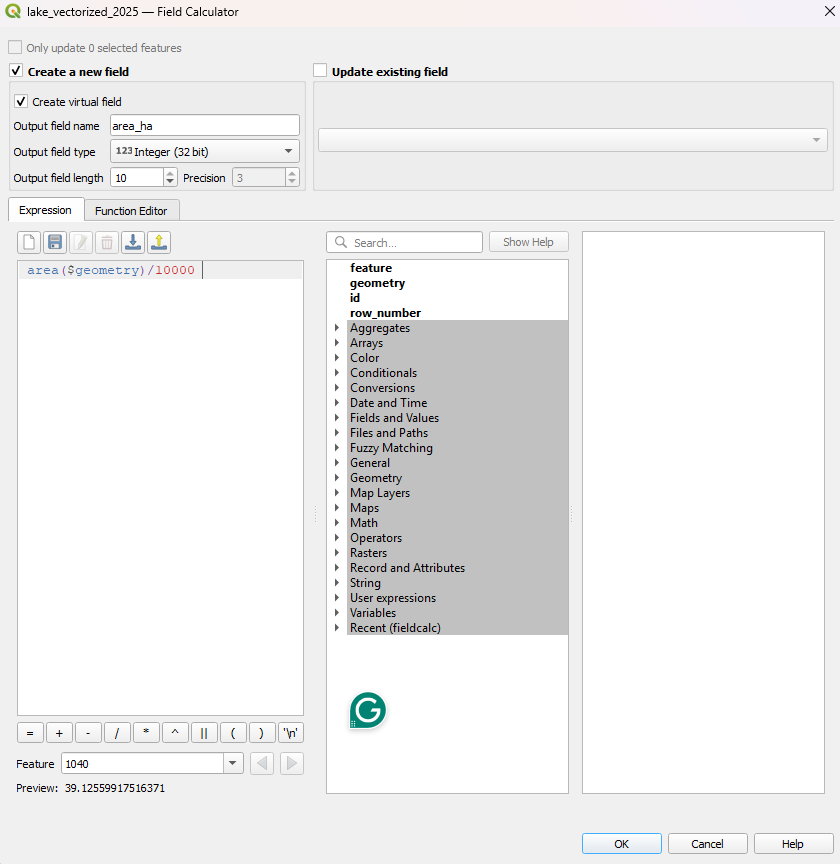The height and width of the screenshot is (864, 840).
Task: Insert the multiplication operator
Action: [146, 733]
